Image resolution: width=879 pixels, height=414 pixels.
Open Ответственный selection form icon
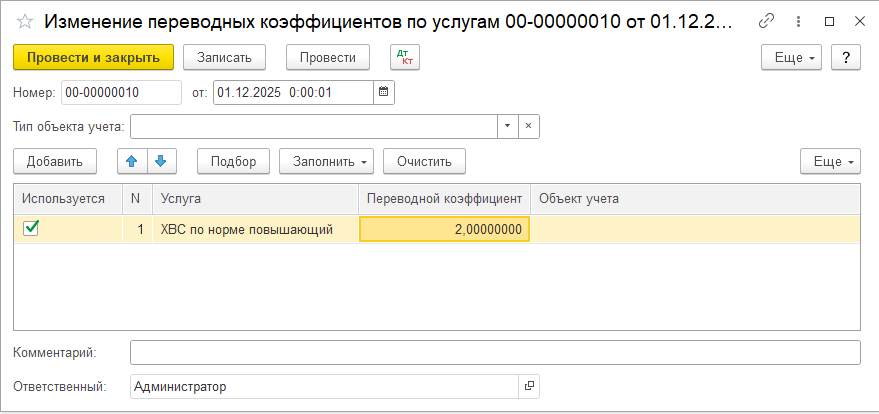530,387
